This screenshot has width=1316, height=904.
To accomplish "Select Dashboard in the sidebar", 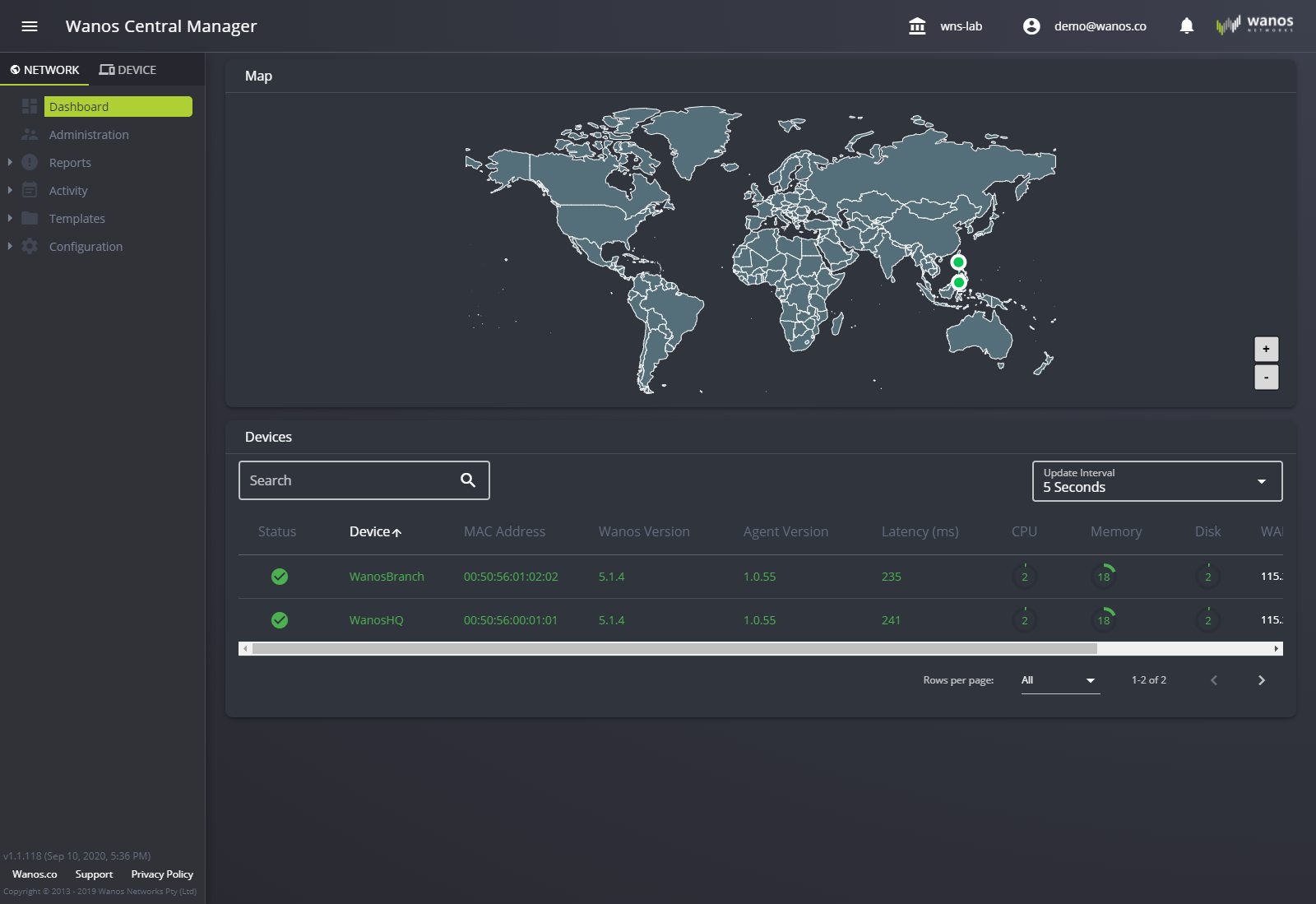I will click(x=118, y=106).
